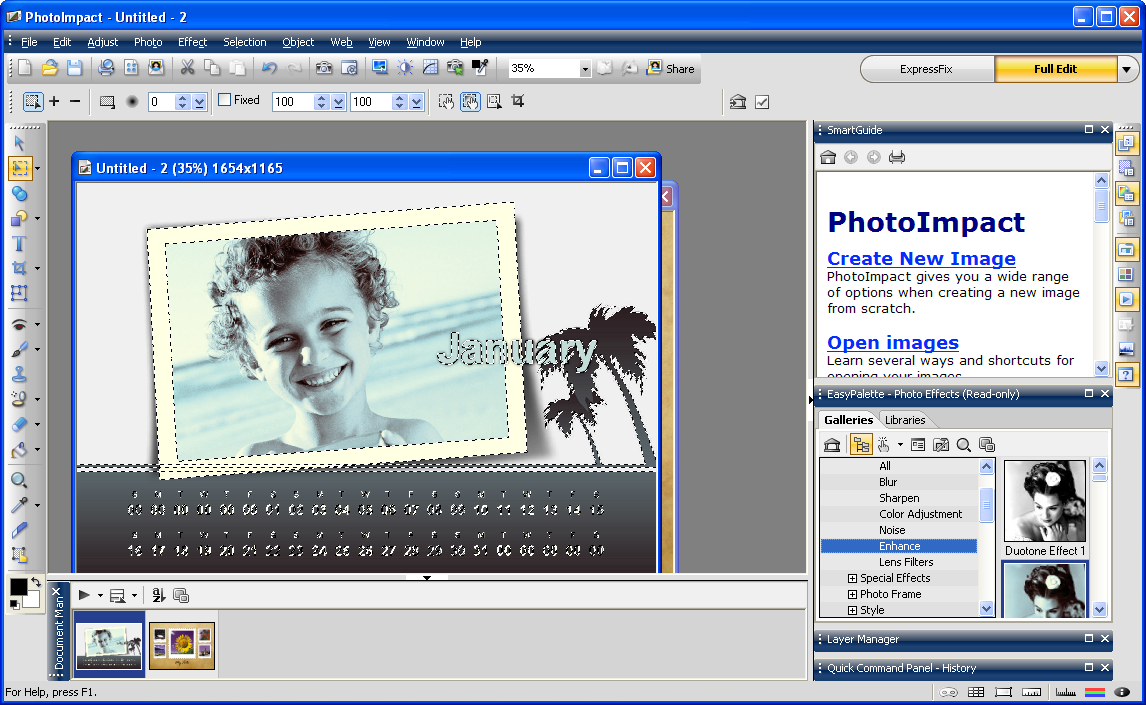Click the Undo arrow icon
This screenshot has height=705, width=1146.
[269, 68]
